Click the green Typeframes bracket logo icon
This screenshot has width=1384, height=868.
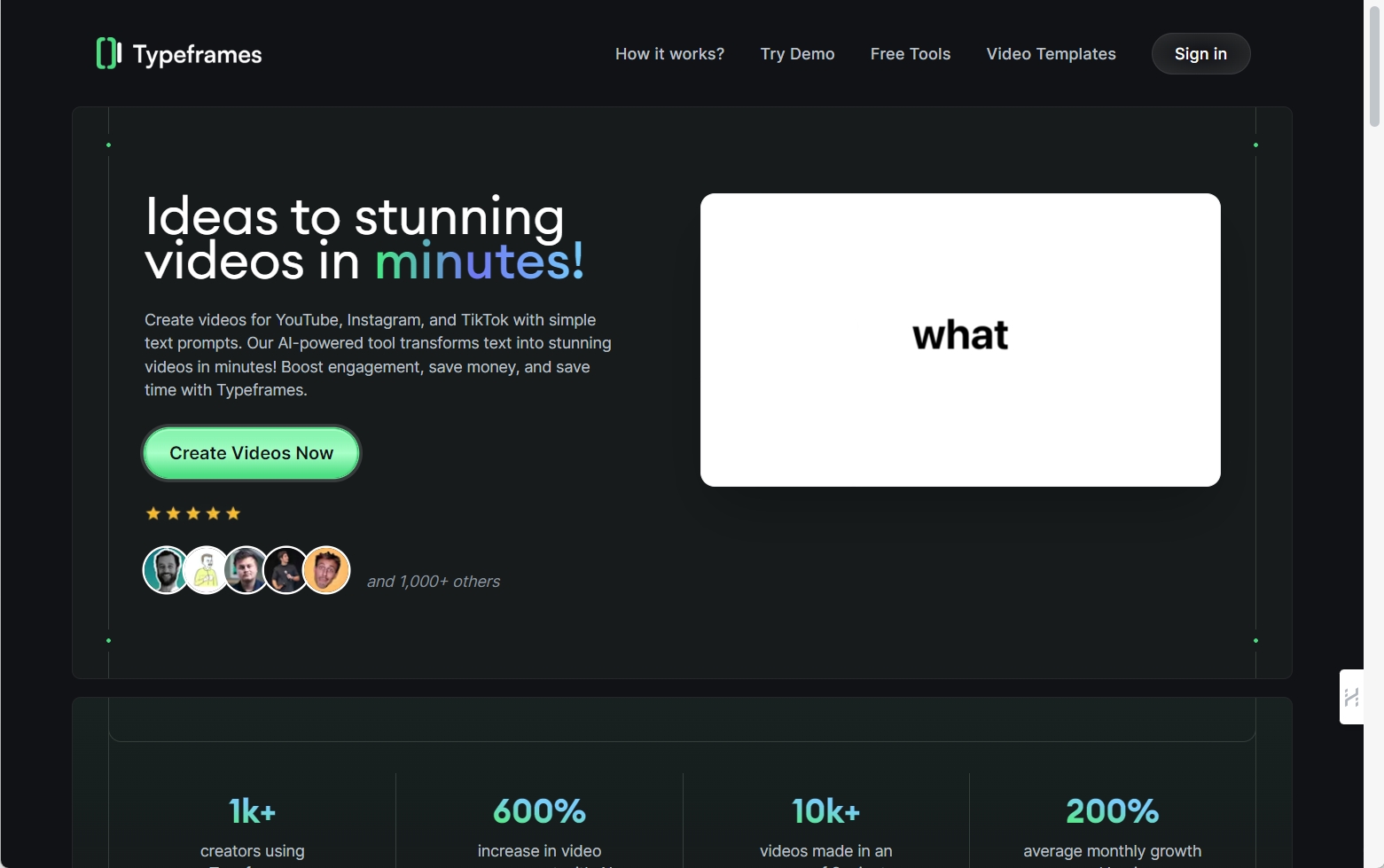click(x=108, y=54)
